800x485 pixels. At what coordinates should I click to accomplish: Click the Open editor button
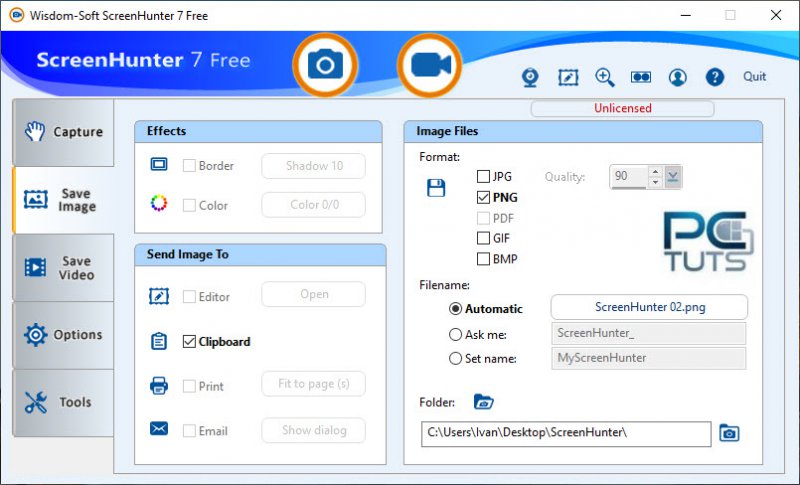314,294
